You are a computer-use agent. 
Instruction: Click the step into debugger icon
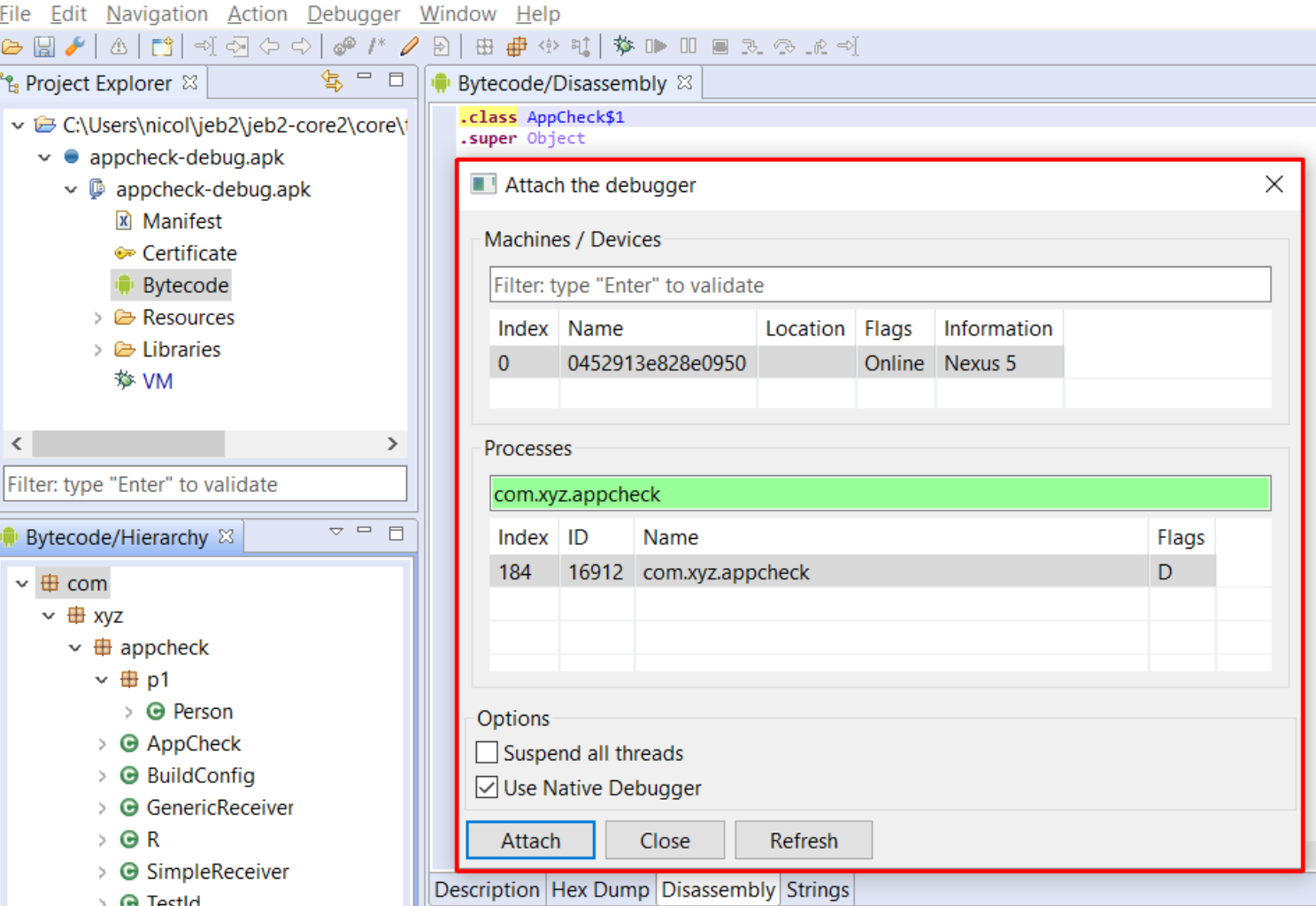click(x=751, y=47)
